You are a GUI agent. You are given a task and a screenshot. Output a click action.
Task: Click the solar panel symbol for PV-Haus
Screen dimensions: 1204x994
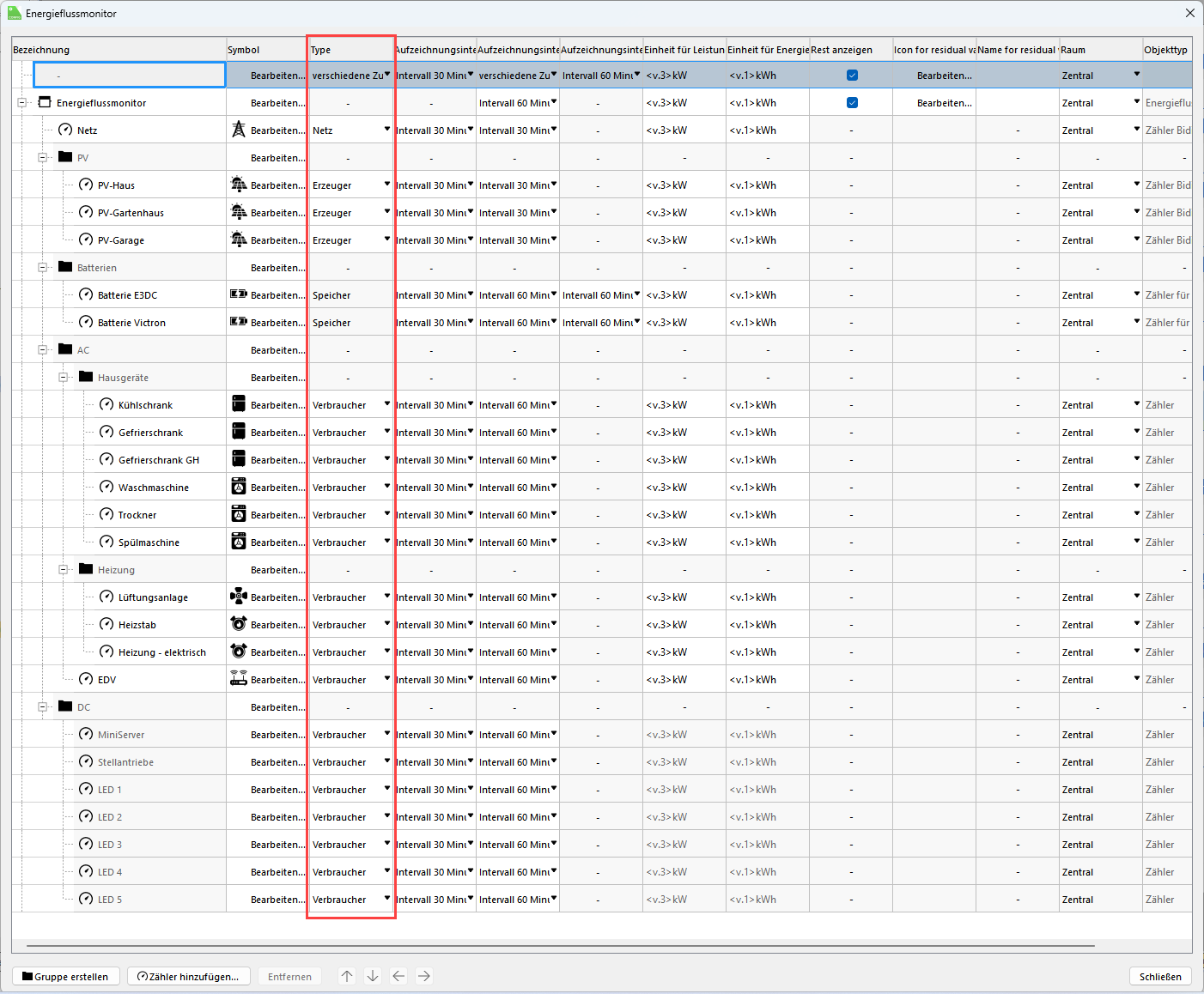click(x=239, y=185)
